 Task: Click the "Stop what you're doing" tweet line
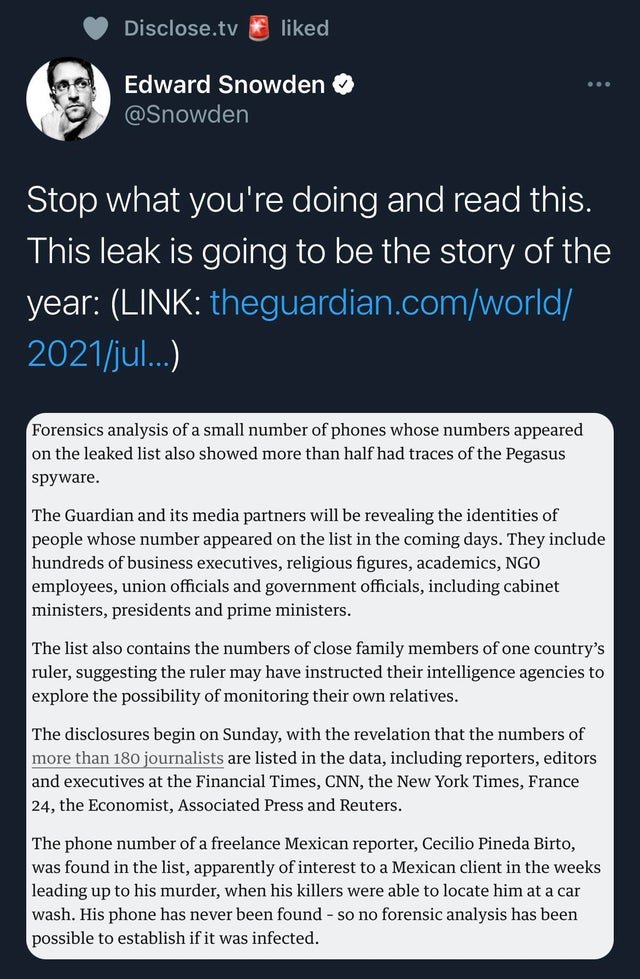[307, 202]
